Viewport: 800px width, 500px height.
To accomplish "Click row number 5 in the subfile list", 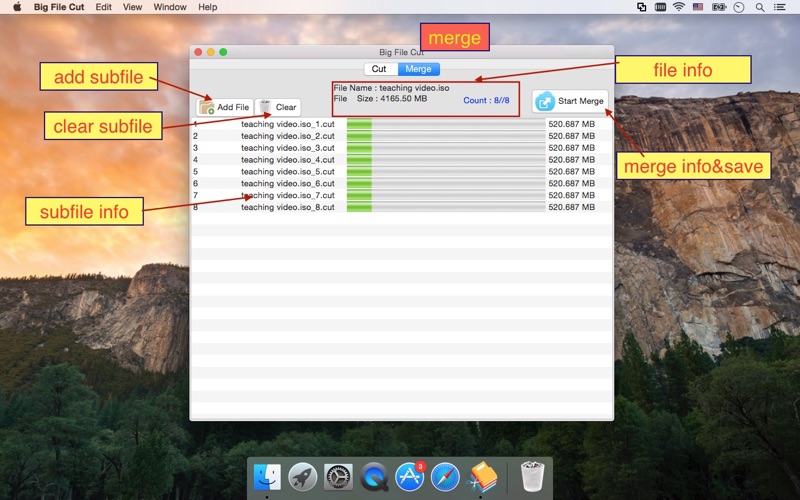I will click(x=195, y=171).
